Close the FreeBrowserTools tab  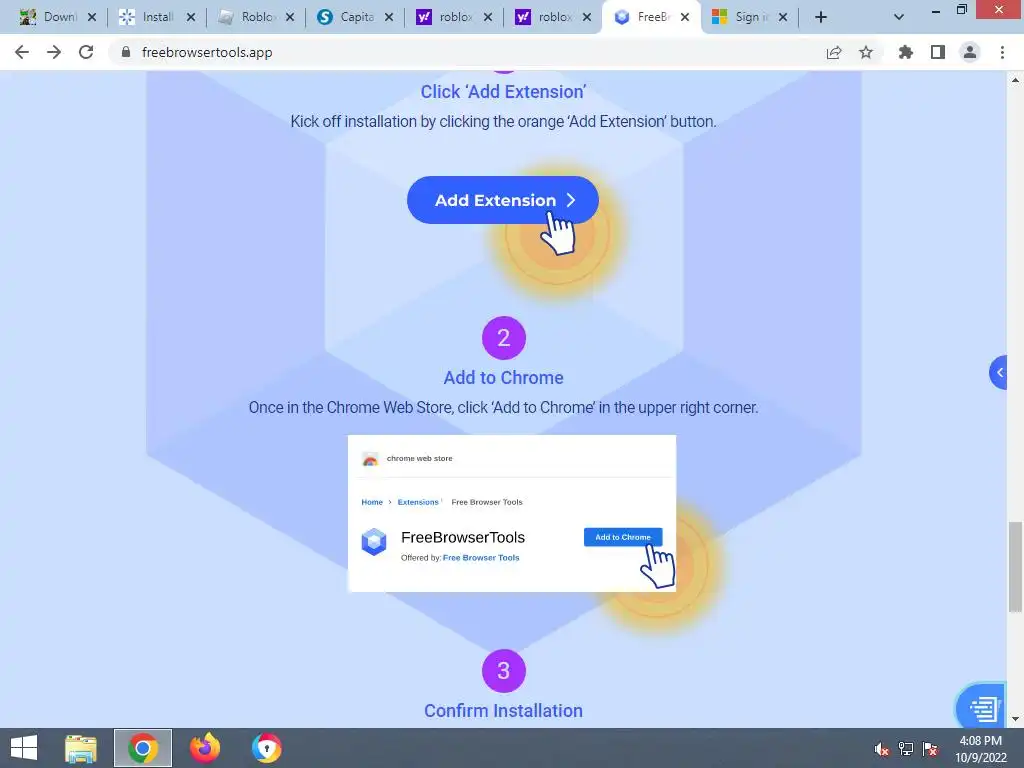point(685,18)
